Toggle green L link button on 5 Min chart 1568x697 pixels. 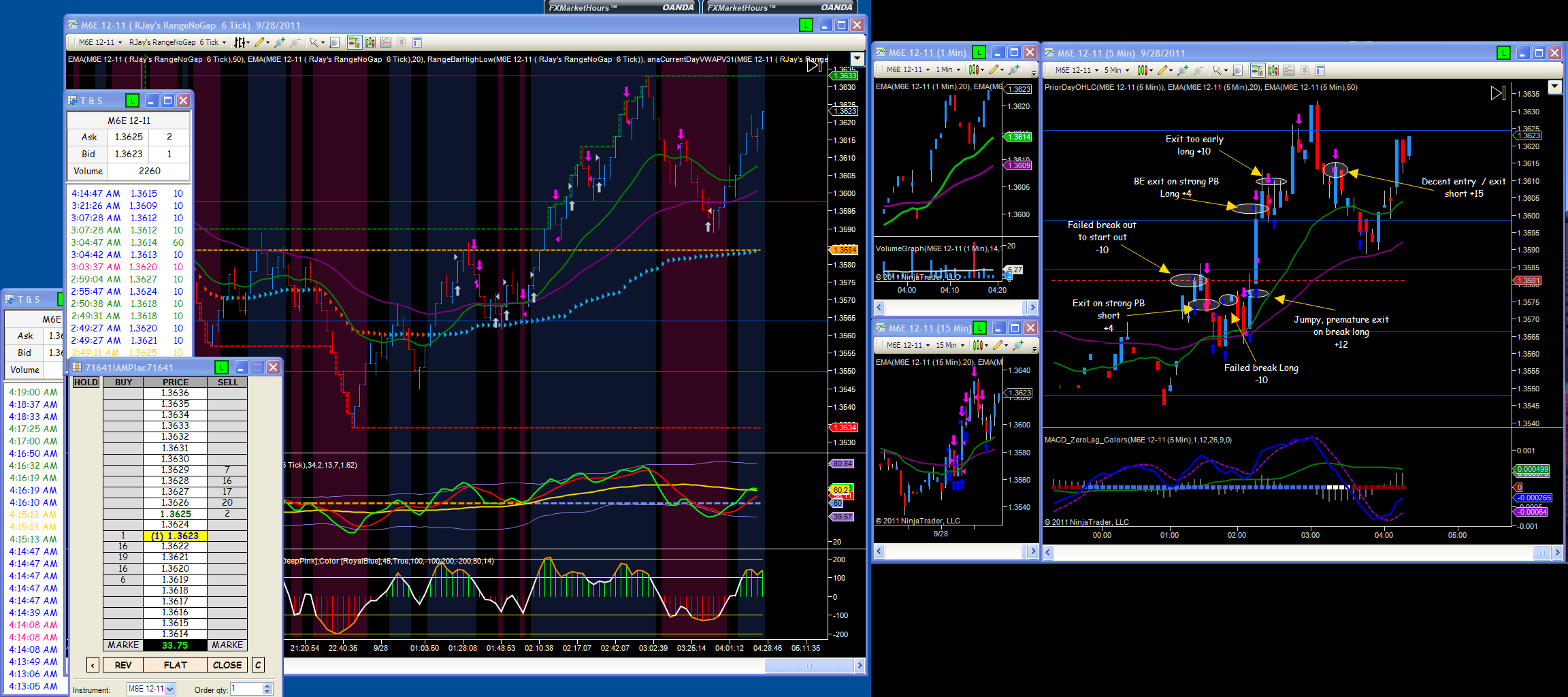1503,53
